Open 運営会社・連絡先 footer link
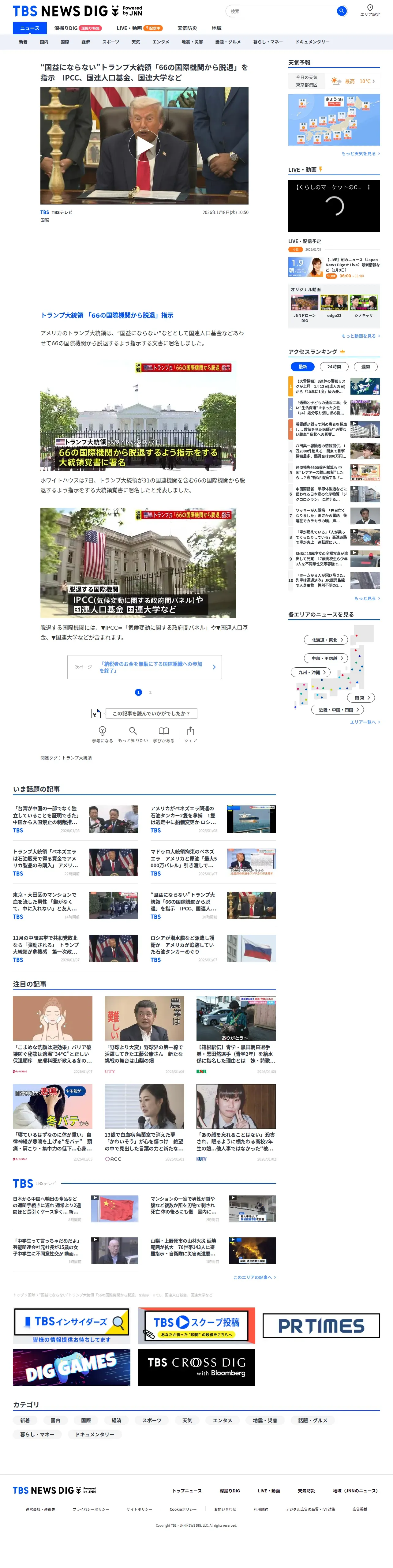Image resolution: width=393 pixels, height=1568 pixels. 40,1510
